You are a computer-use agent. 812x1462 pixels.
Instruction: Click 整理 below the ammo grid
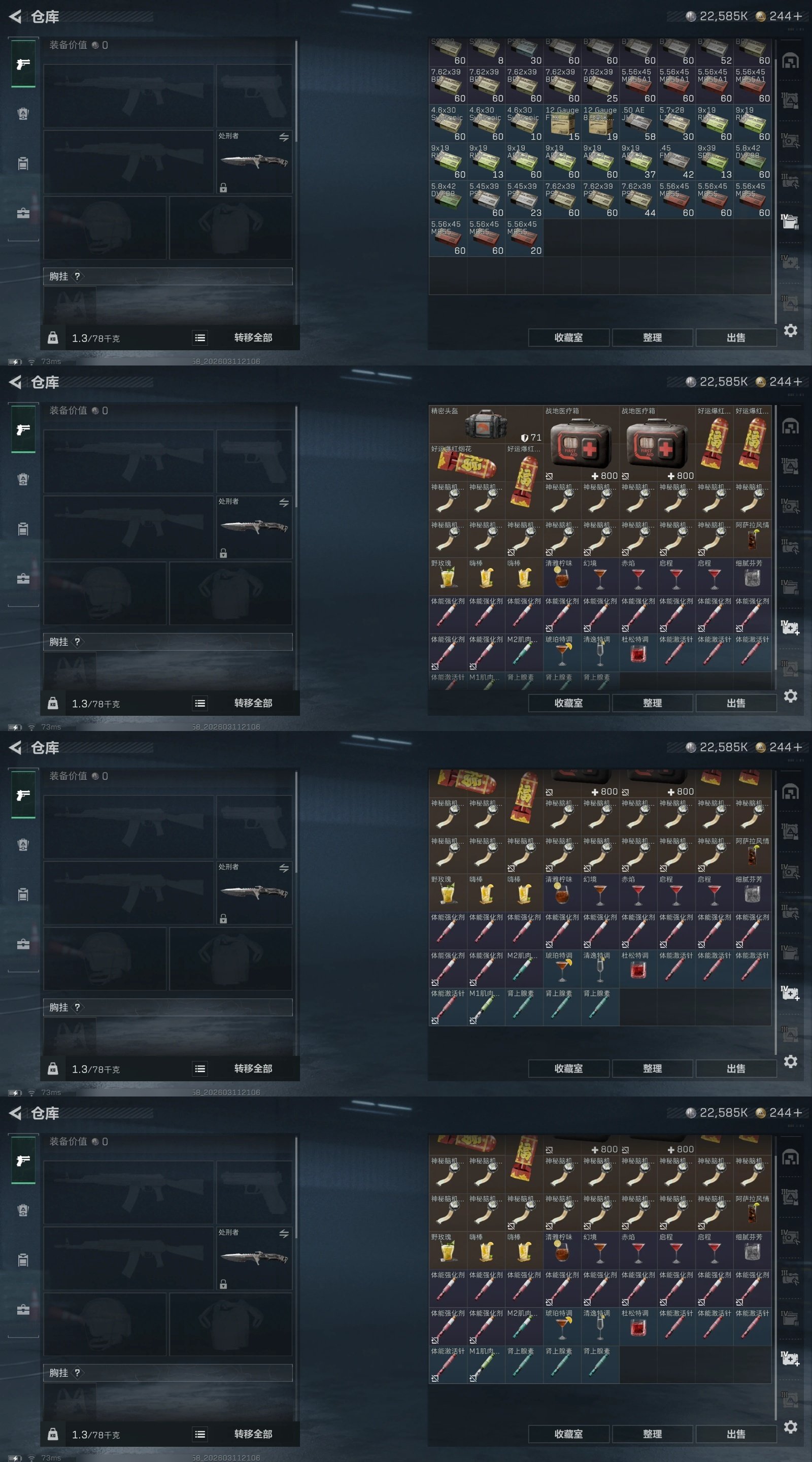click(x=653, y=338)
